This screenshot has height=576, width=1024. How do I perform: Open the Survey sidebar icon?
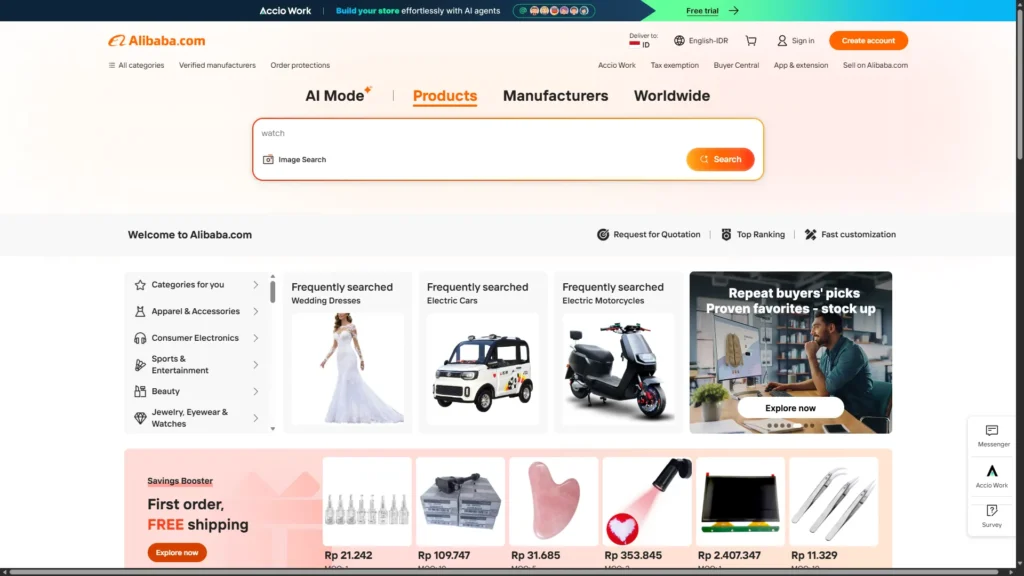992,511
